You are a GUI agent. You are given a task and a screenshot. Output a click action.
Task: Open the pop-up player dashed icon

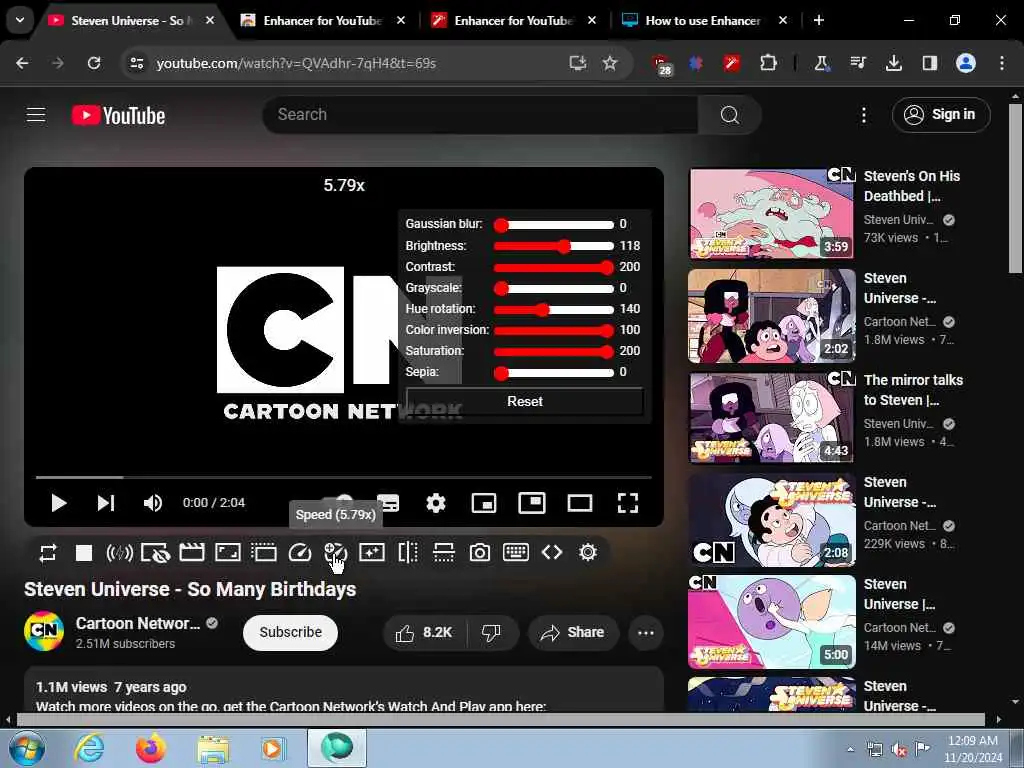(264, 553)
